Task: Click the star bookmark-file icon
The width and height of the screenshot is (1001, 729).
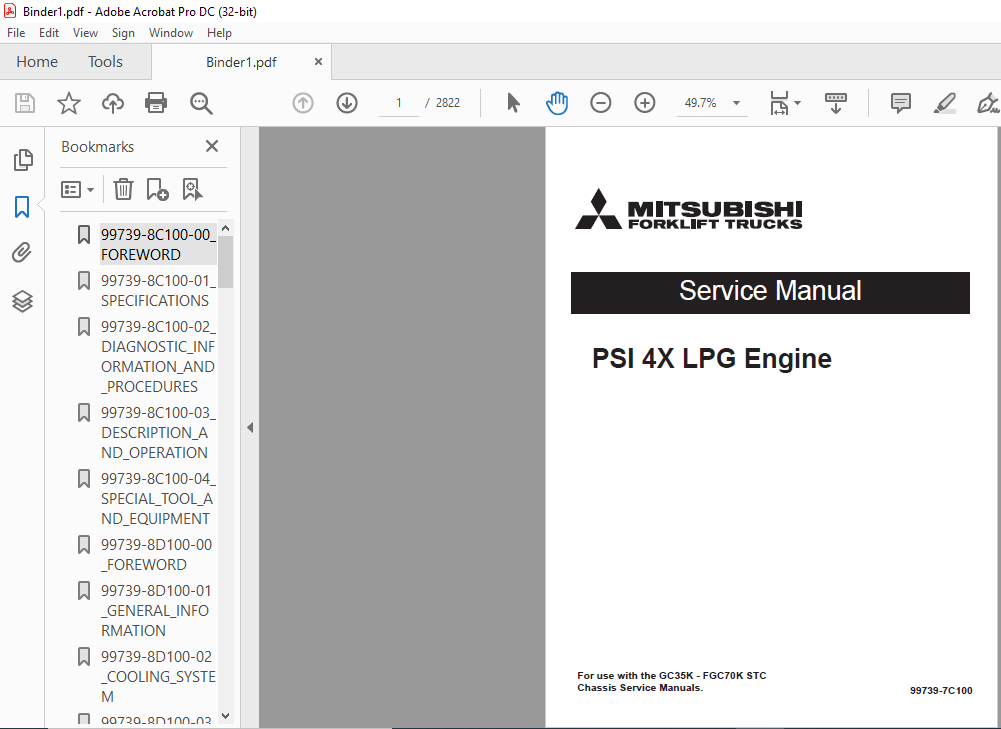Action: pos(68,103)
